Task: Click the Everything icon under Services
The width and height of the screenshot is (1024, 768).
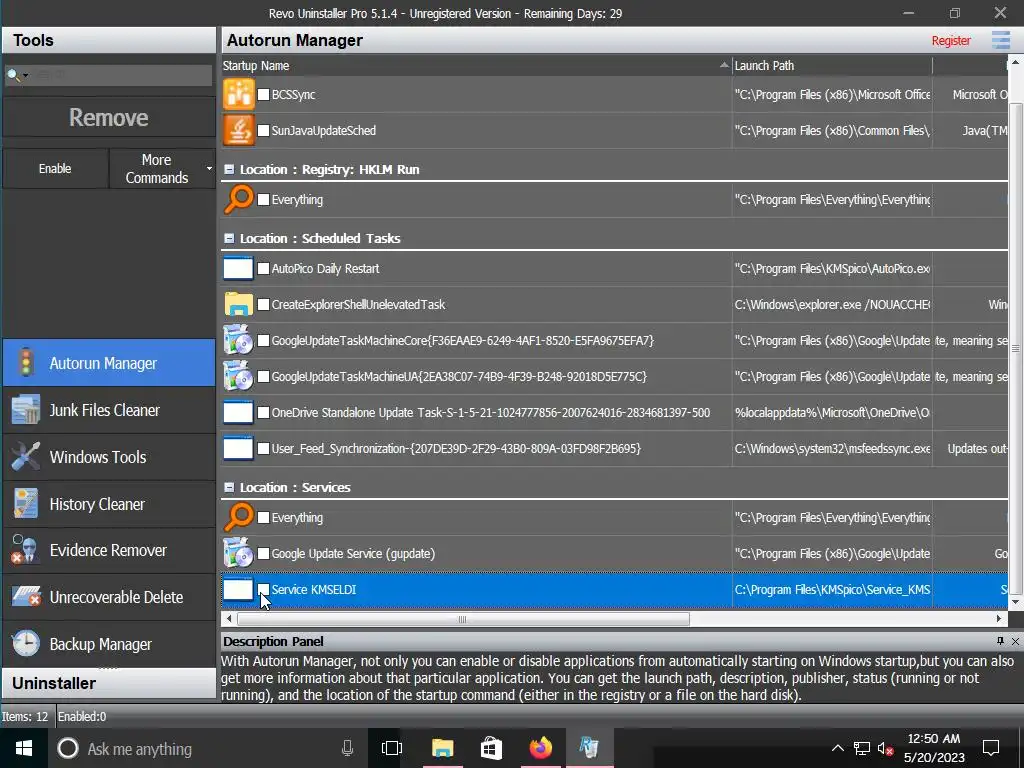Action: [238, 517]
